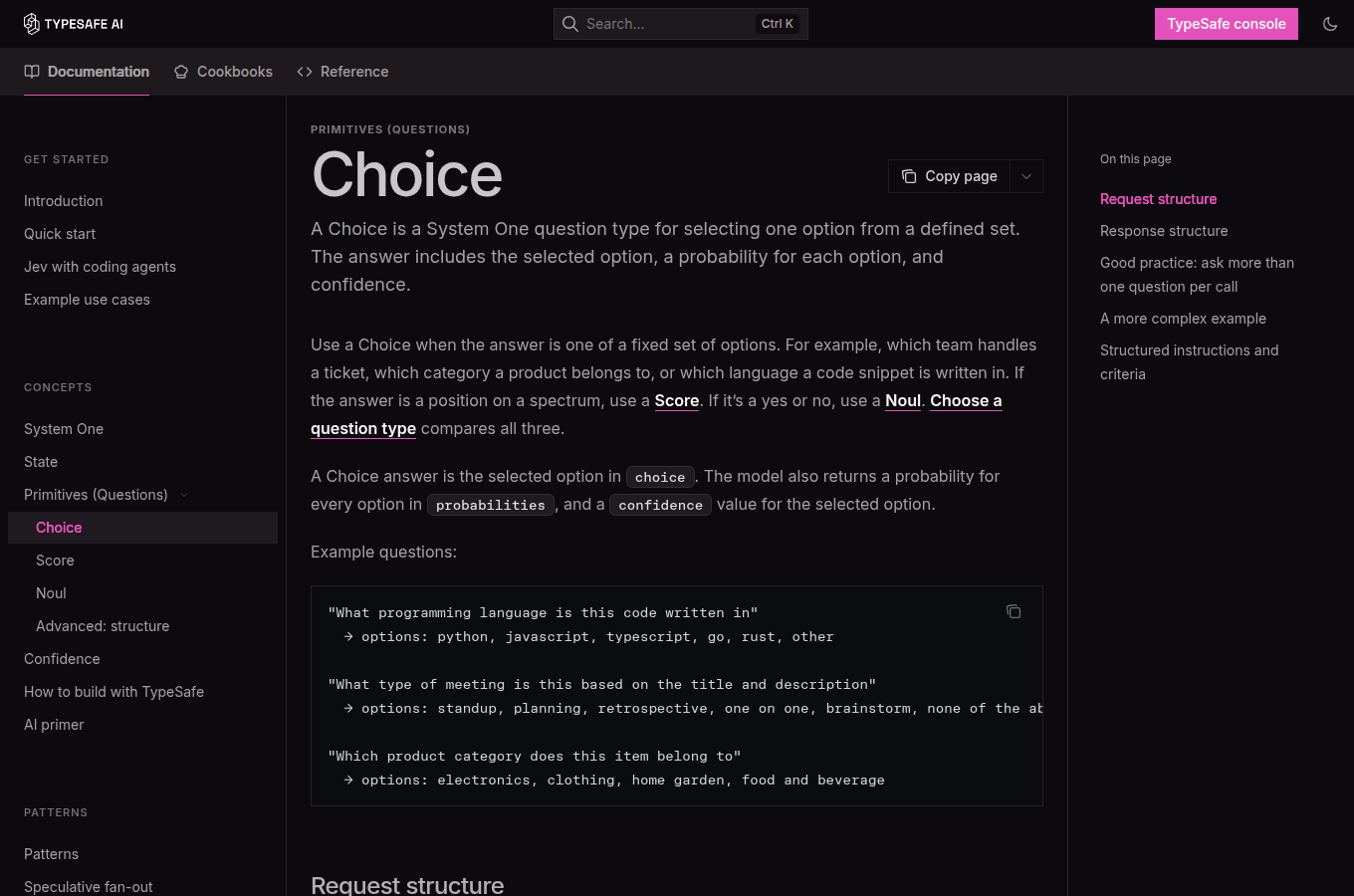Jump to Request structure section
The image size is (1354, 896).
point(1158,199)
